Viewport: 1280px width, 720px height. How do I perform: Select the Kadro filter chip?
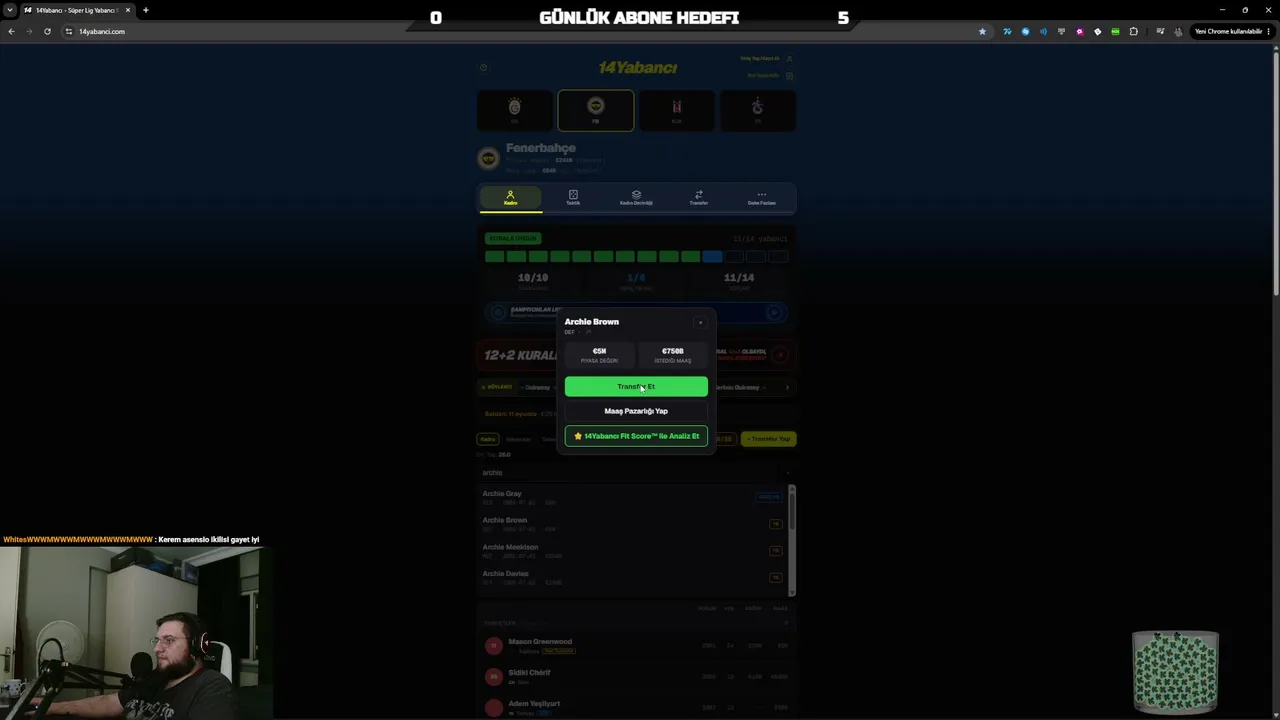[x=488, y=439]
